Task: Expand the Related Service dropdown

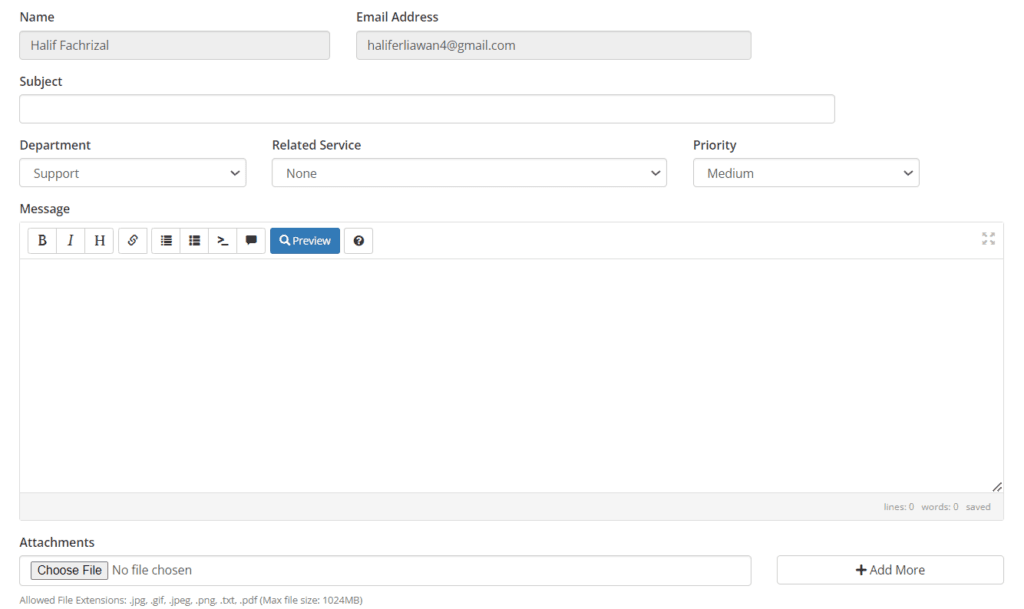Action: coord(469,173)
